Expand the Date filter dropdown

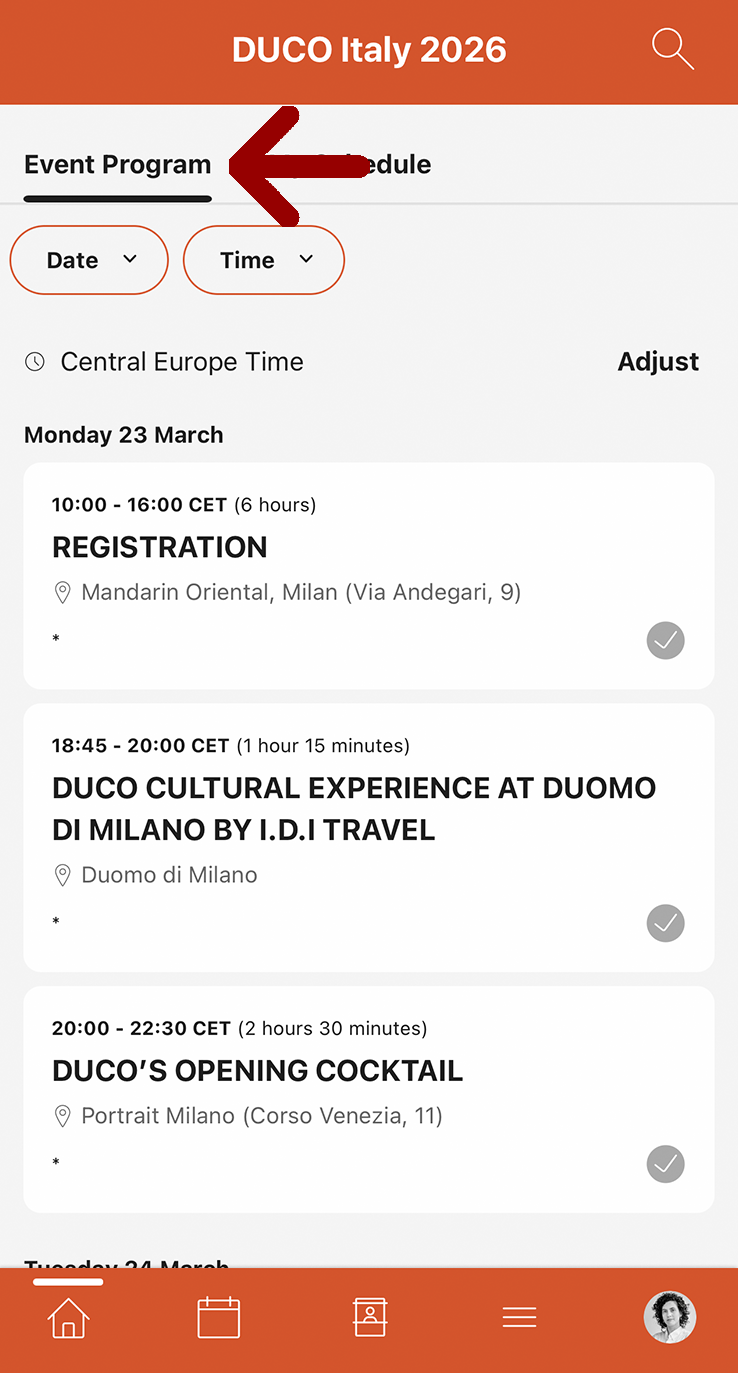pyautogui.click(x=89, y=260)
